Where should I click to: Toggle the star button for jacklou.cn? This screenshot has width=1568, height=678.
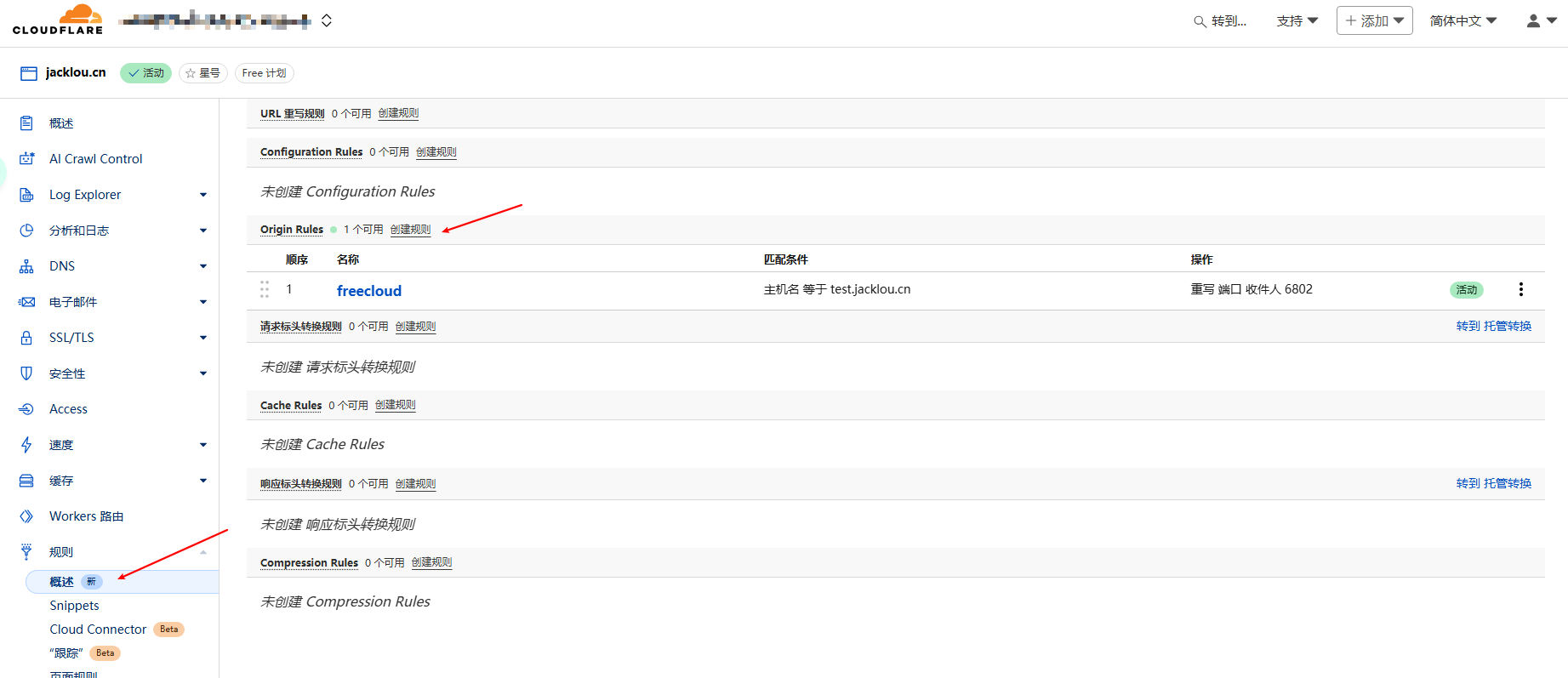(202, 73)
